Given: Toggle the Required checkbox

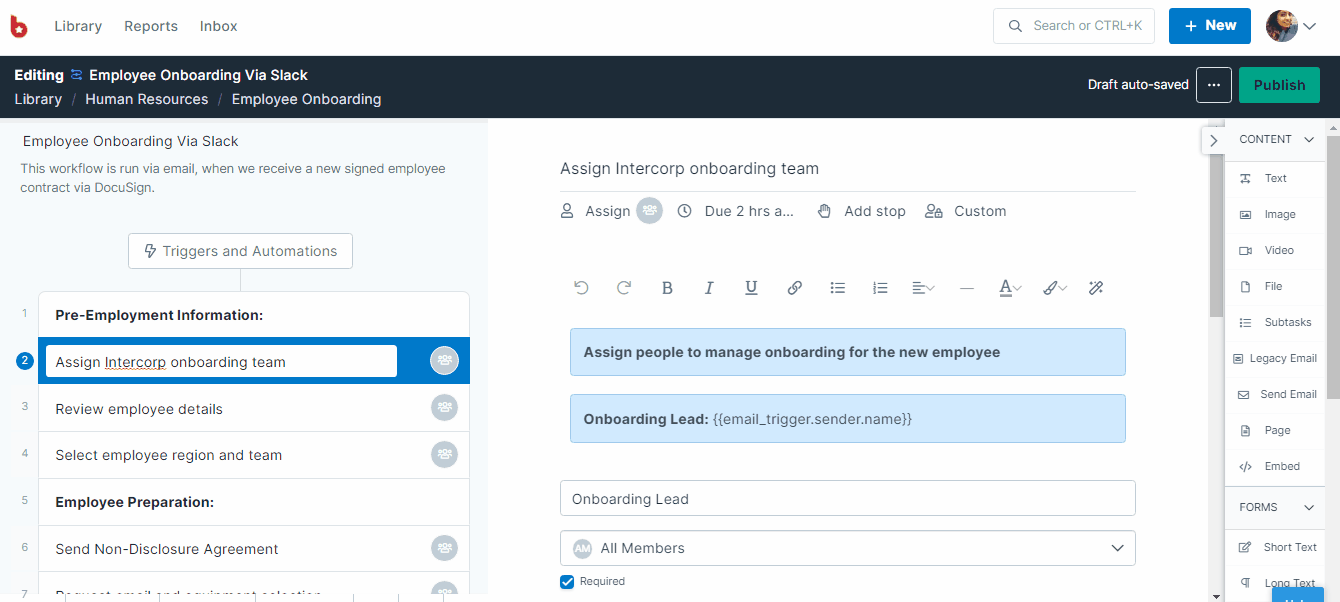Looking at the screenshot, I should pyautogui.click(x=567, y=582).
